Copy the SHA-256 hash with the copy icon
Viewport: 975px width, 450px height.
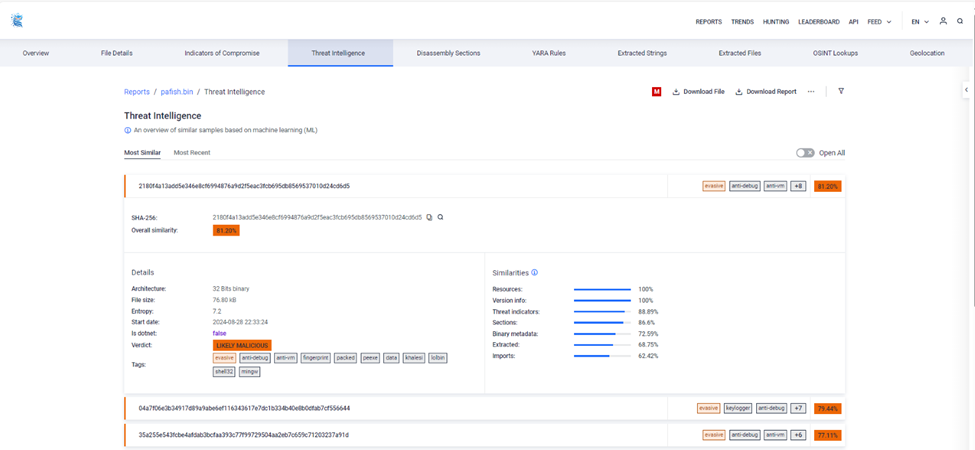pos(429,217)
